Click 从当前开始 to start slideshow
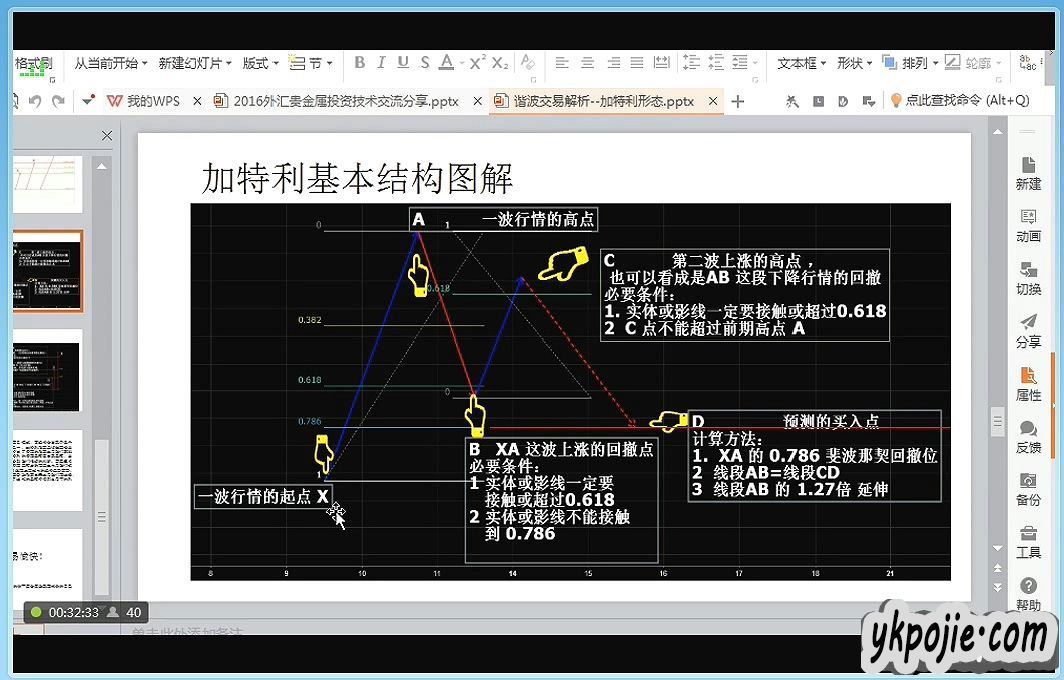 [x=110, y=63]
